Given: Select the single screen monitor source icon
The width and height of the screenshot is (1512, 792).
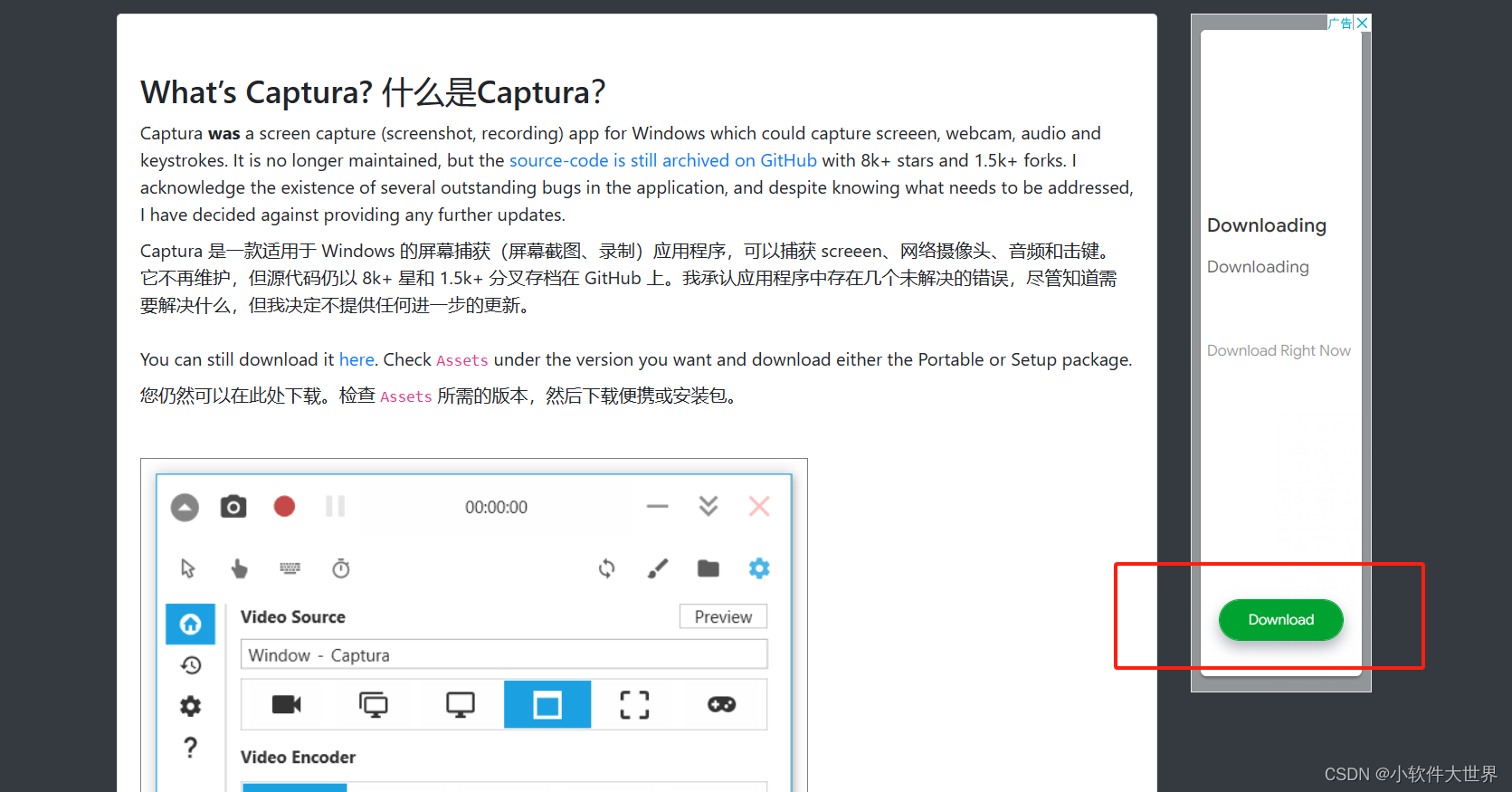Looking at the screenshot, I should tap(461, 704).
